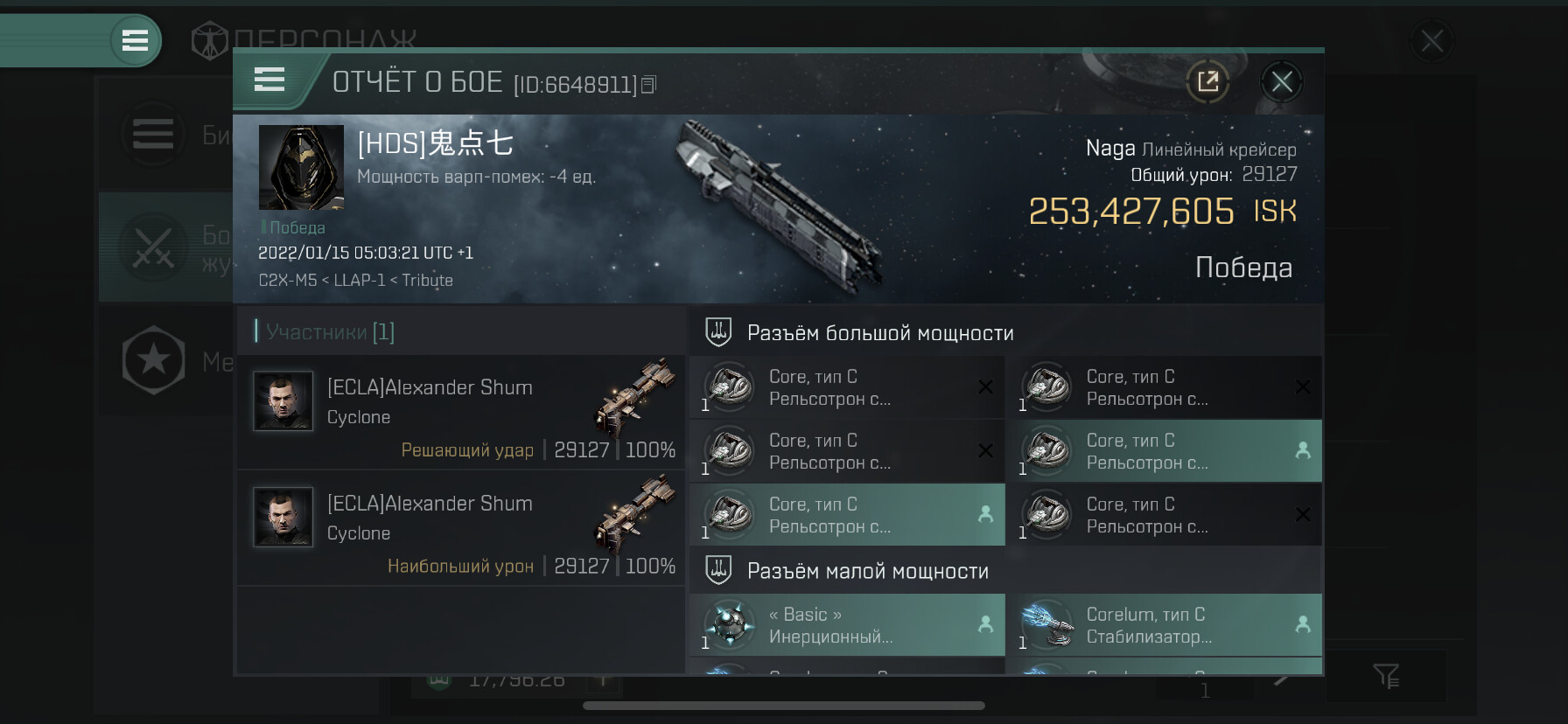Image resolution: width=1568 pixels, height=724 pixels.
Task: Select Alexander Shum final blow entry
Action: pos(461,412)
